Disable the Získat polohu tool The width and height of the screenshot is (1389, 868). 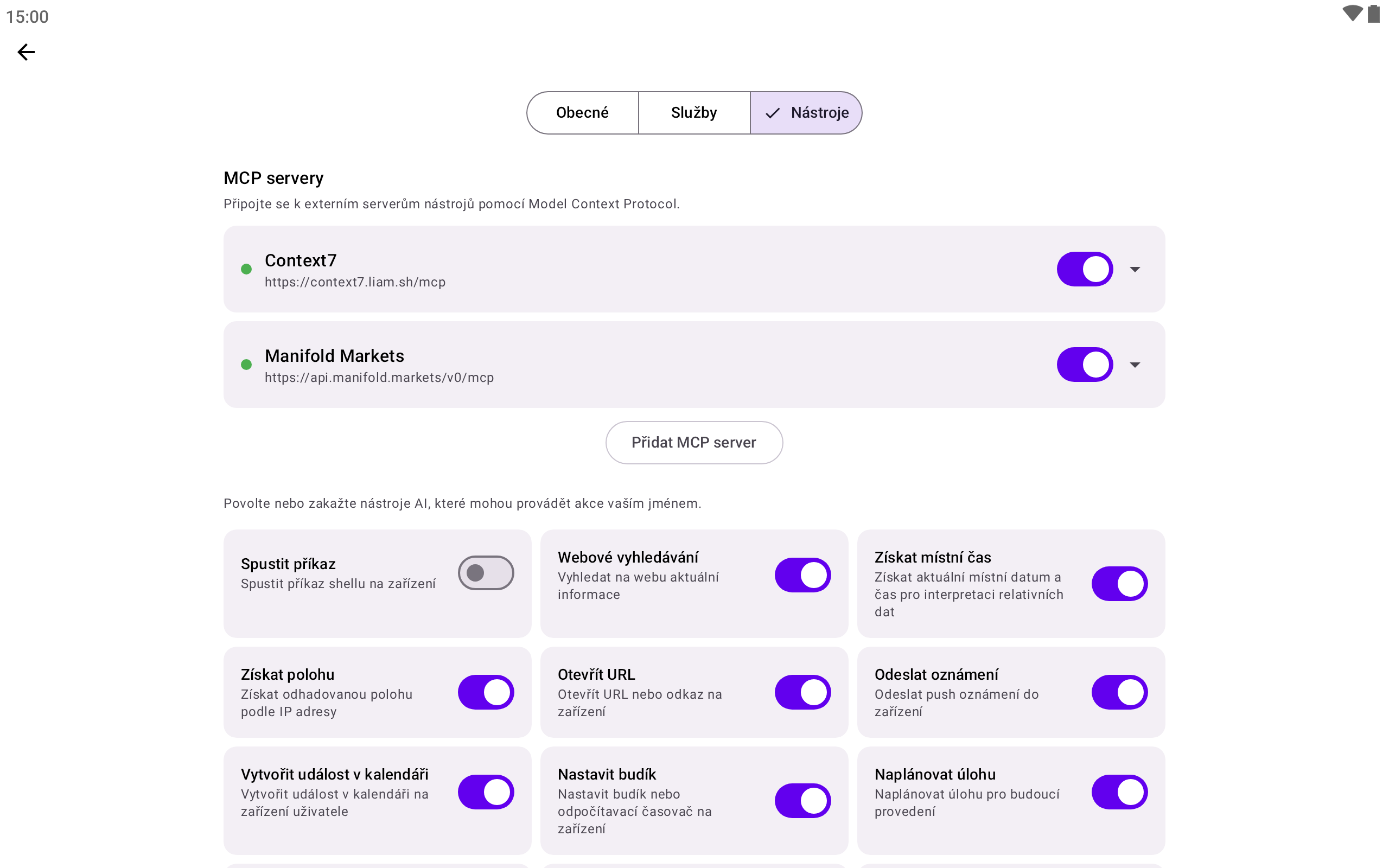pyautogui.click(x=486, y=692)
